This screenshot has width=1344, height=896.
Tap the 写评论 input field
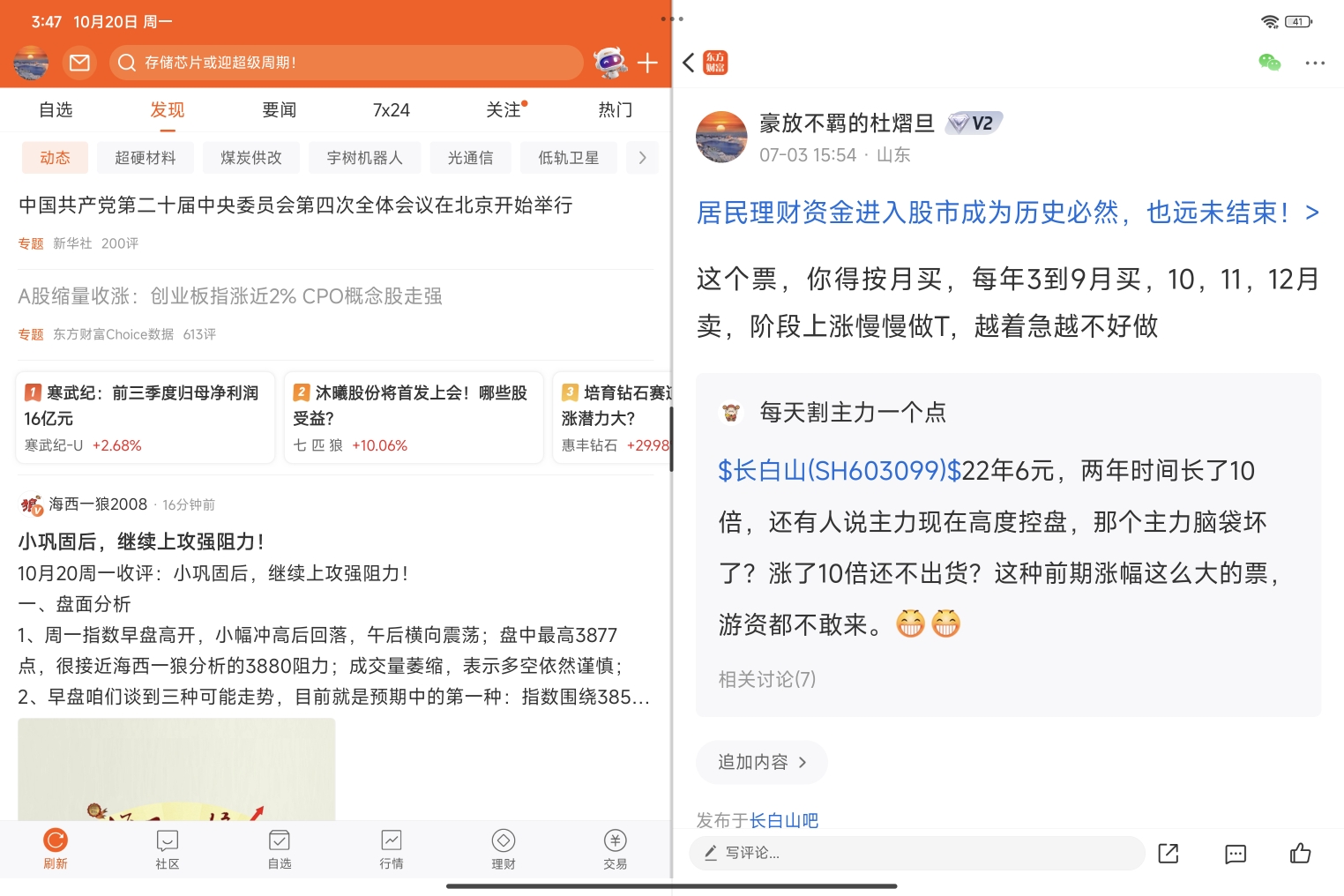click(x=917, y=853)
